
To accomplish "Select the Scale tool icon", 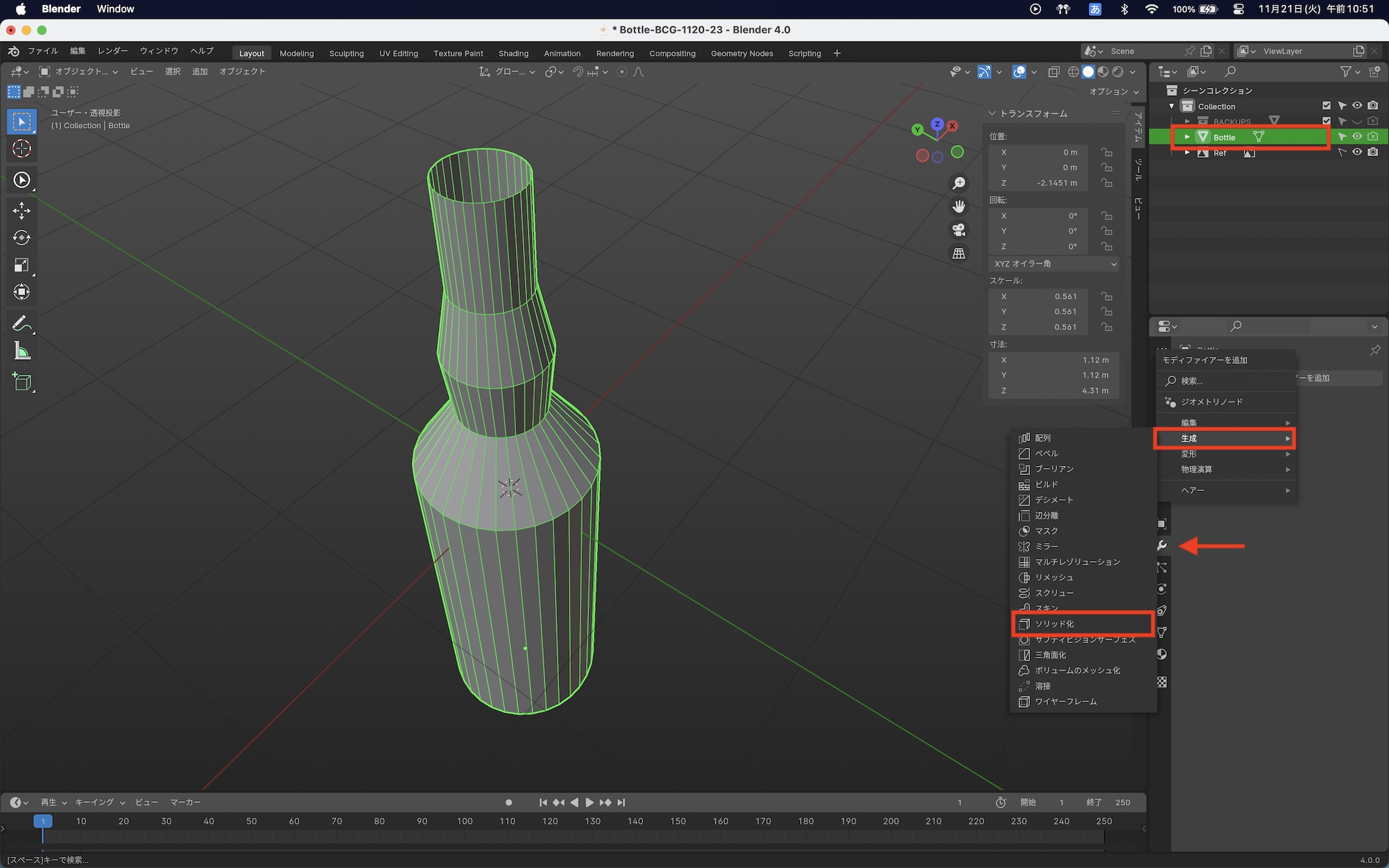I will [22, 265].
